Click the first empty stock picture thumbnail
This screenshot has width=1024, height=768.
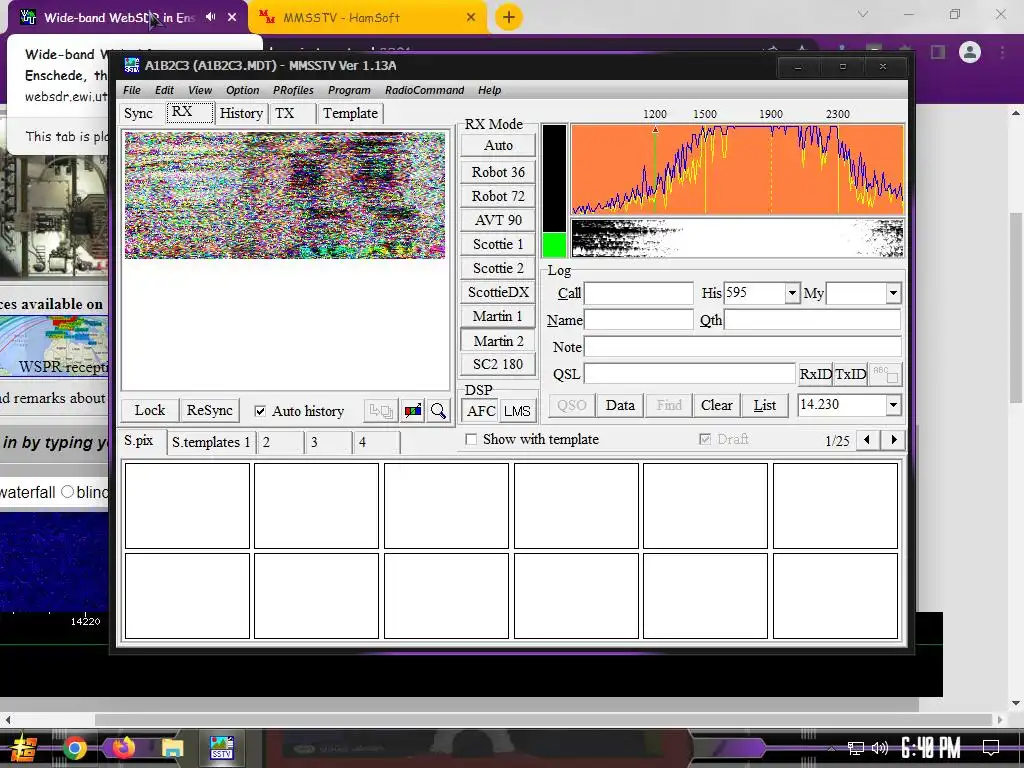coord(187,505)
